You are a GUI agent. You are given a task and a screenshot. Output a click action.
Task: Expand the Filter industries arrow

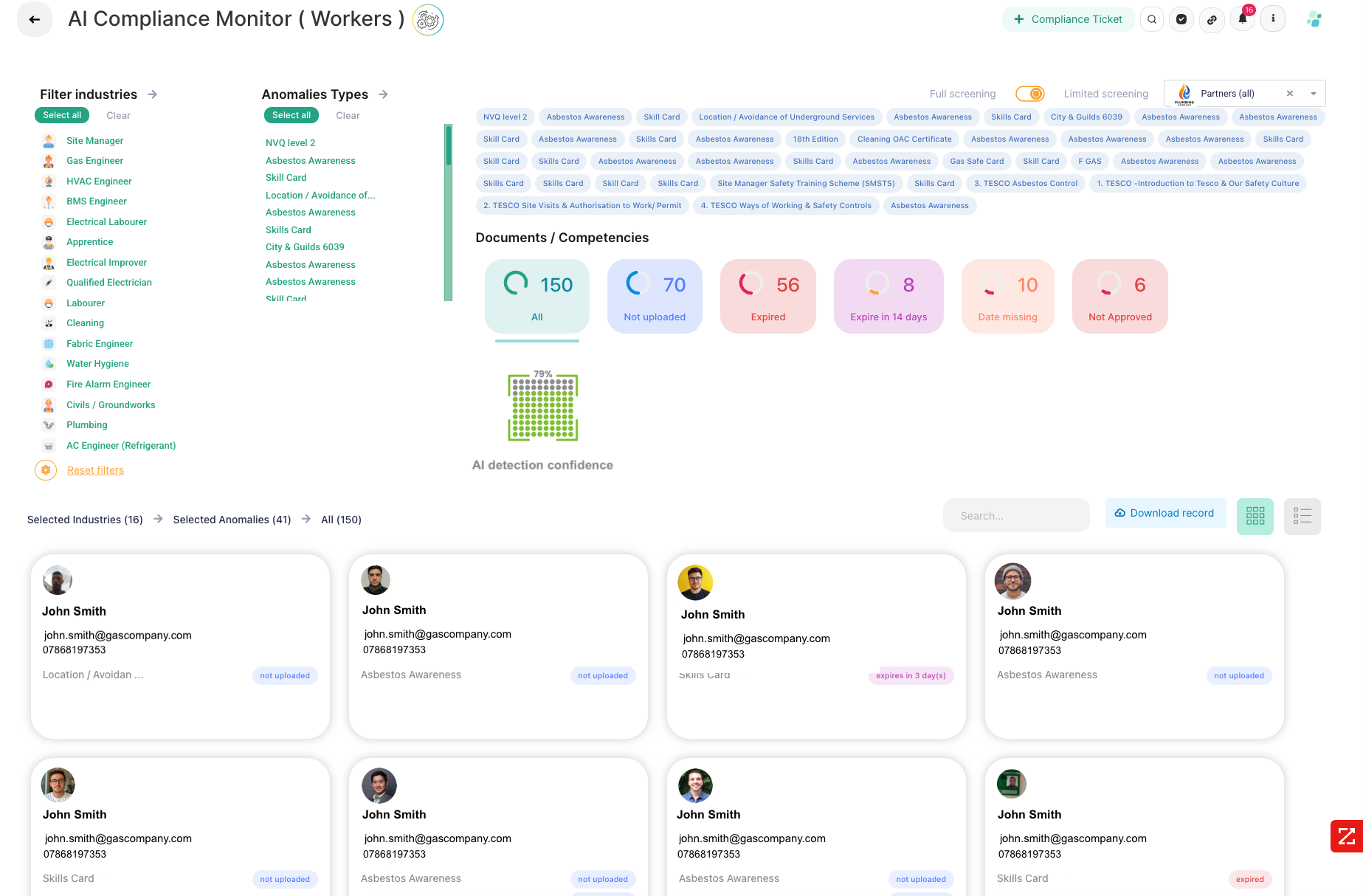click(x=153, y=94)
